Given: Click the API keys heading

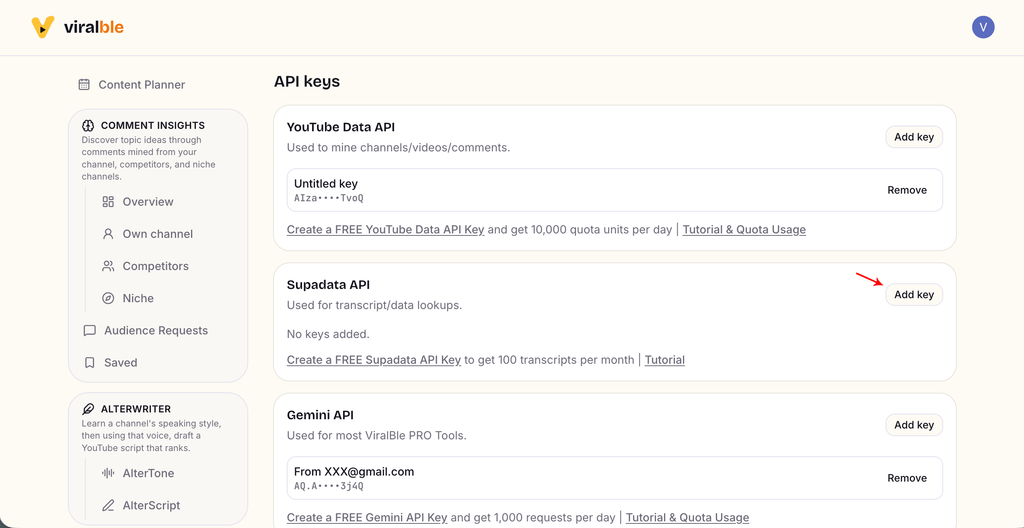Looking at the screenshot, I should point(307,82).
